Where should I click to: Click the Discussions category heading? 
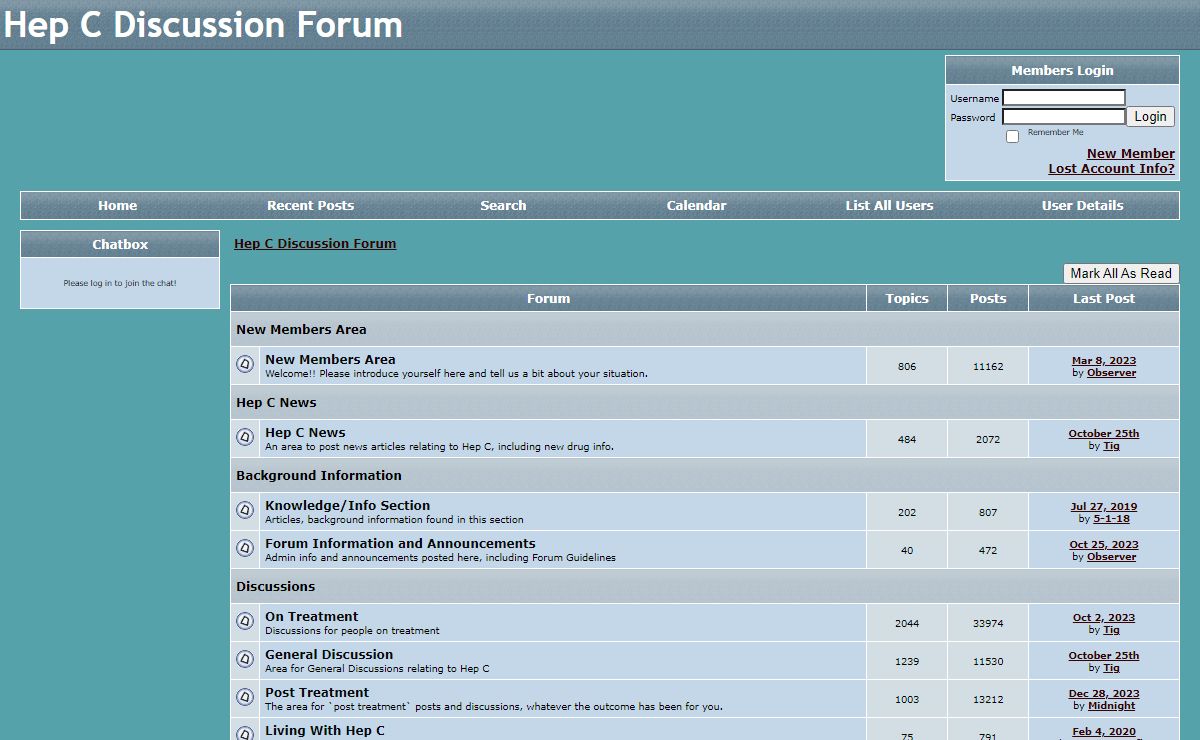tap(275, 586)
